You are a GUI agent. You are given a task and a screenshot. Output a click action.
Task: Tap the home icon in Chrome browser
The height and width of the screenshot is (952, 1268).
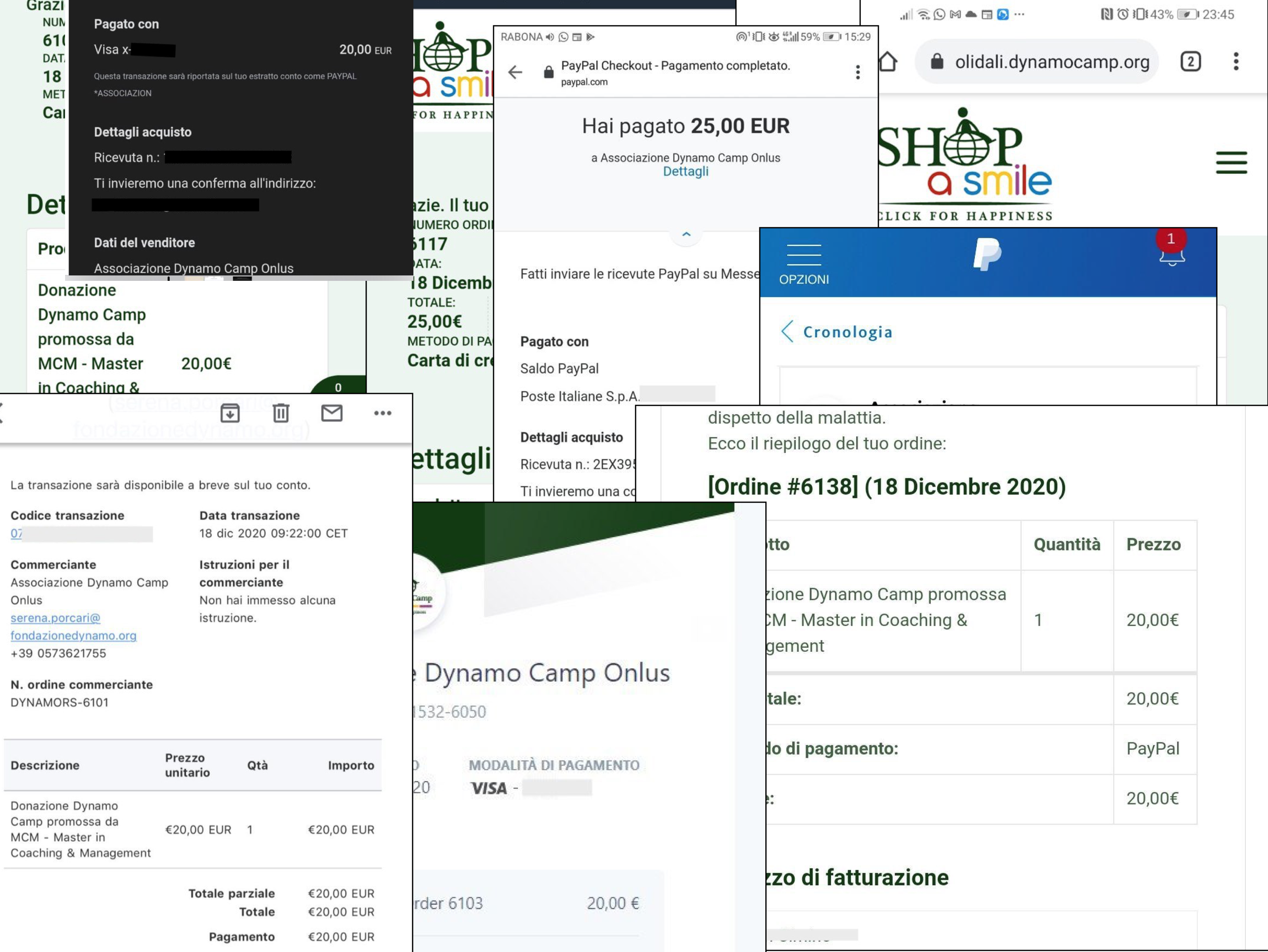(888, 61)
